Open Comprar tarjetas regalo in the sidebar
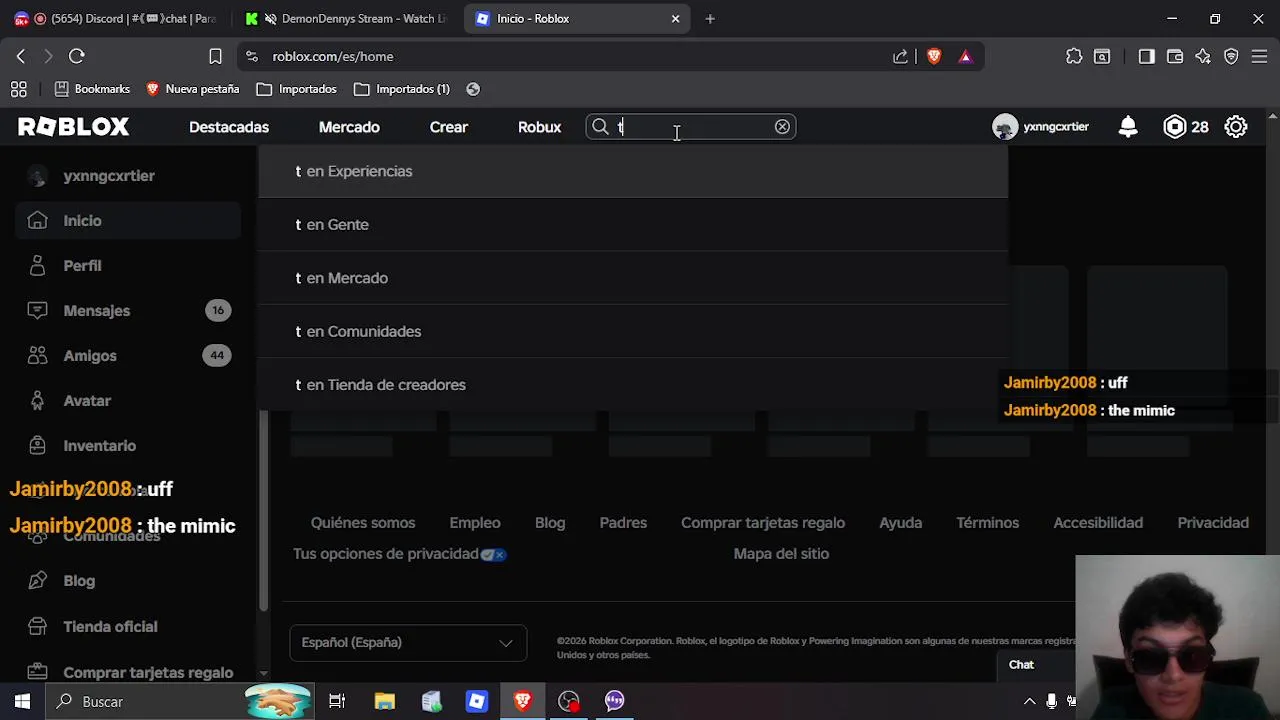The width and height of the screenshot is (1280, 720). [148, 672]
